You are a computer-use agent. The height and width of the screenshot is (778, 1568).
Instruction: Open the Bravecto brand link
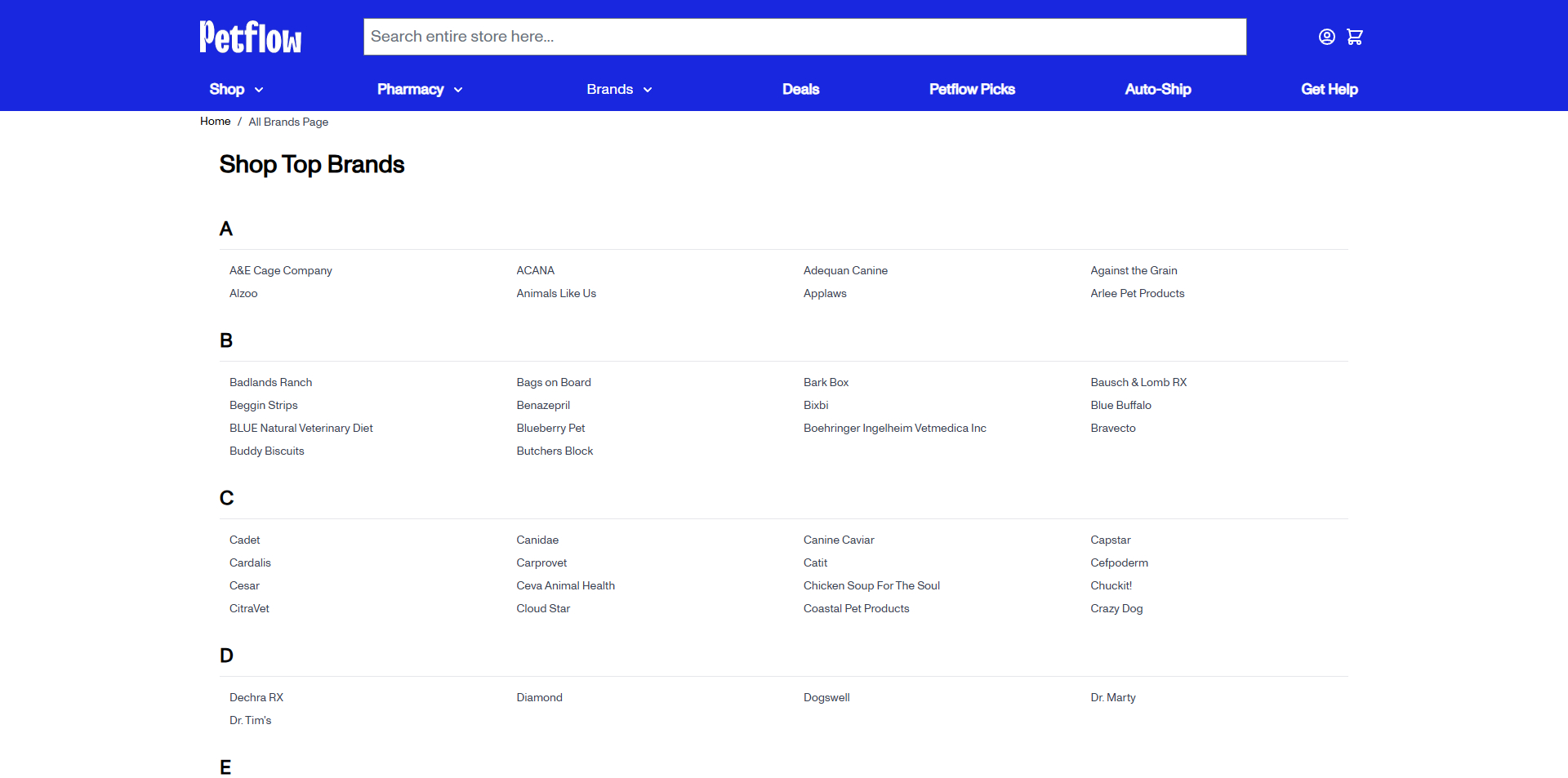tap(1112, 429)
